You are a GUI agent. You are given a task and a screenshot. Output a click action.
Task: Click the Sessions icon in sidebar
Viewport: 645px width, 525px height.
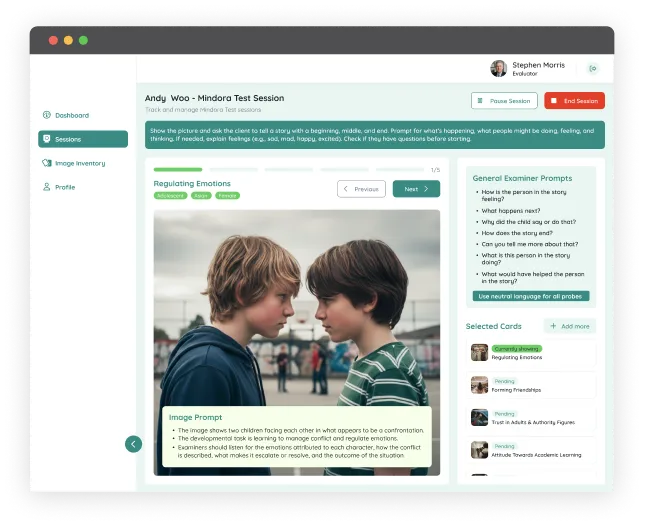click(46, 139)
